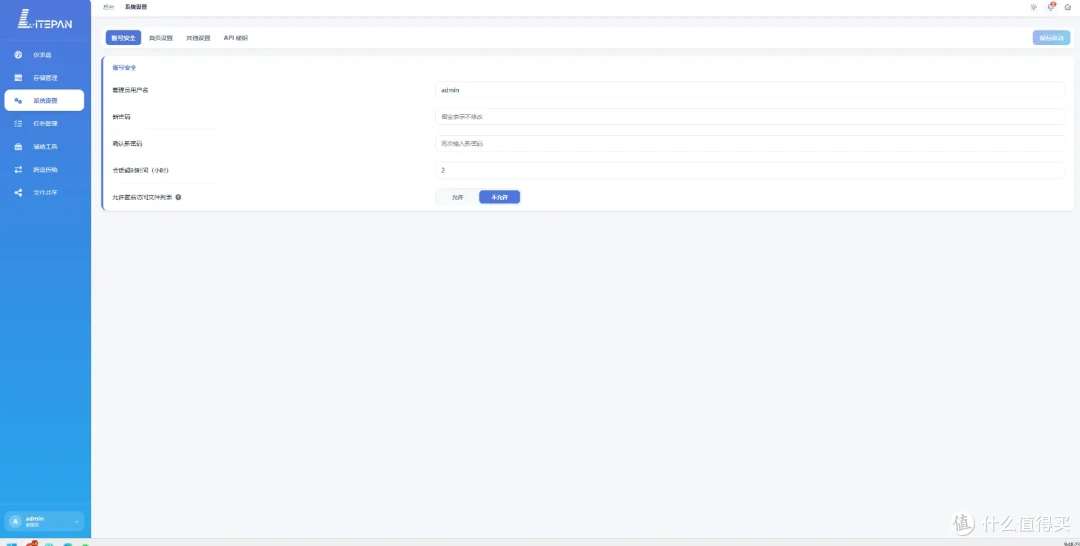Toggle light theme via the sun icon
This screenshot has height=546, width=1080.
click(1033, 7)
